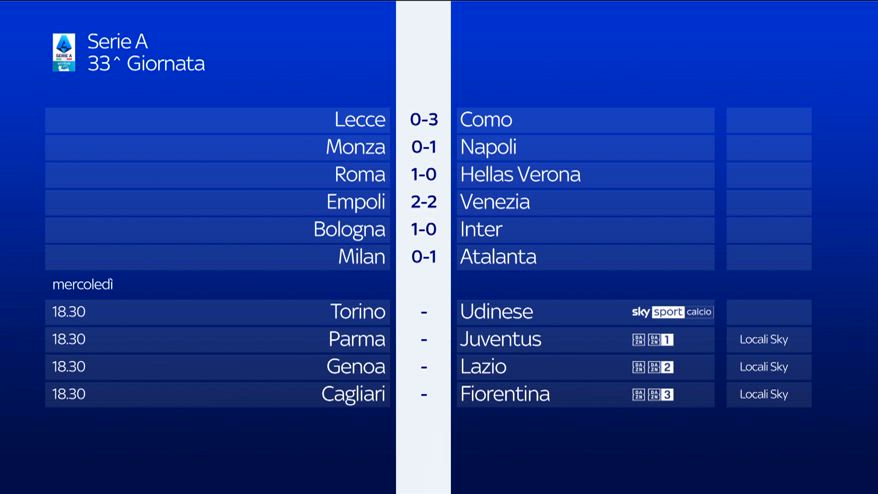Click the DAZN 1 channel icon
Viewport: 878px width, 494px height.
click(x=653, y=339)
